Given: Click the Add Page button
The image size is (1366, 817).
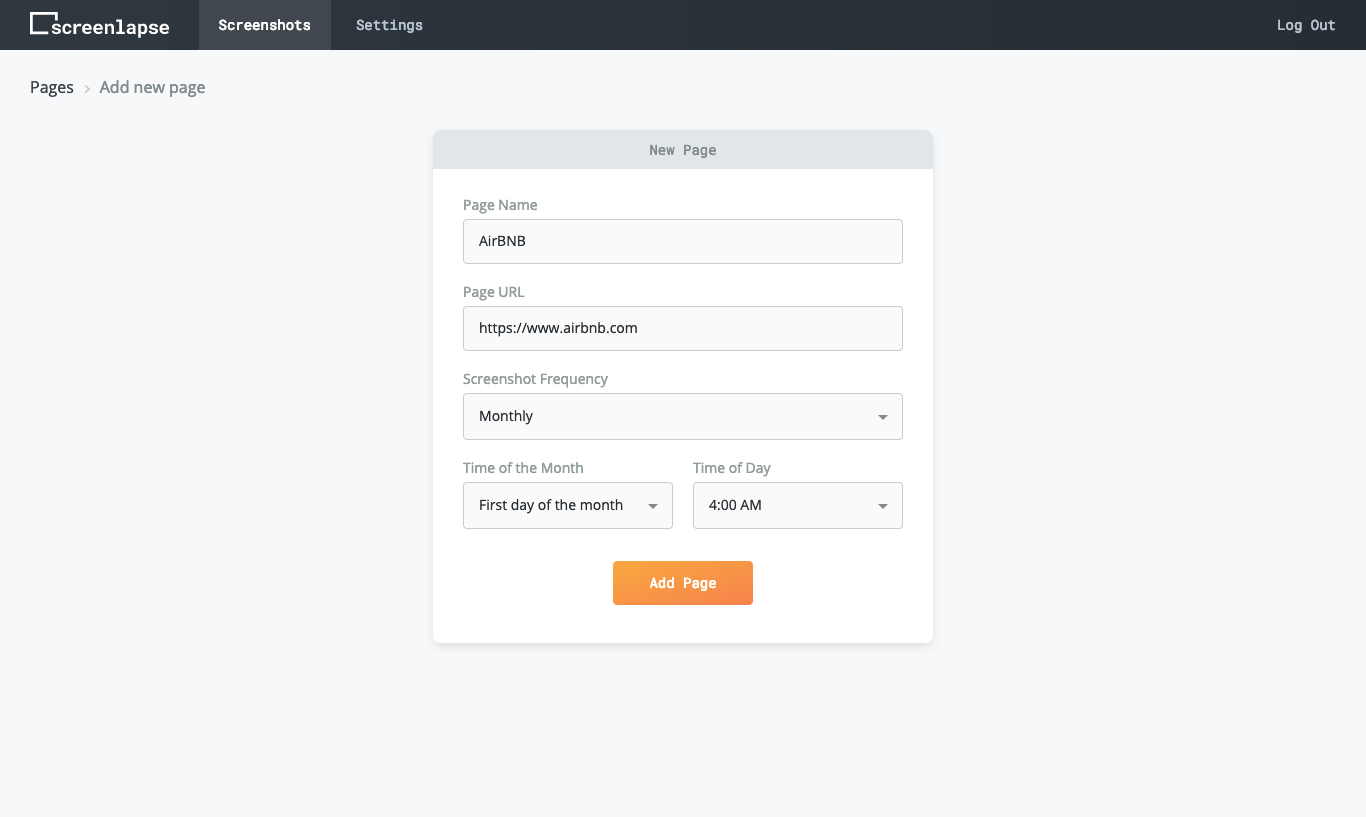Looking at the screenshot, I should (683, 583).
